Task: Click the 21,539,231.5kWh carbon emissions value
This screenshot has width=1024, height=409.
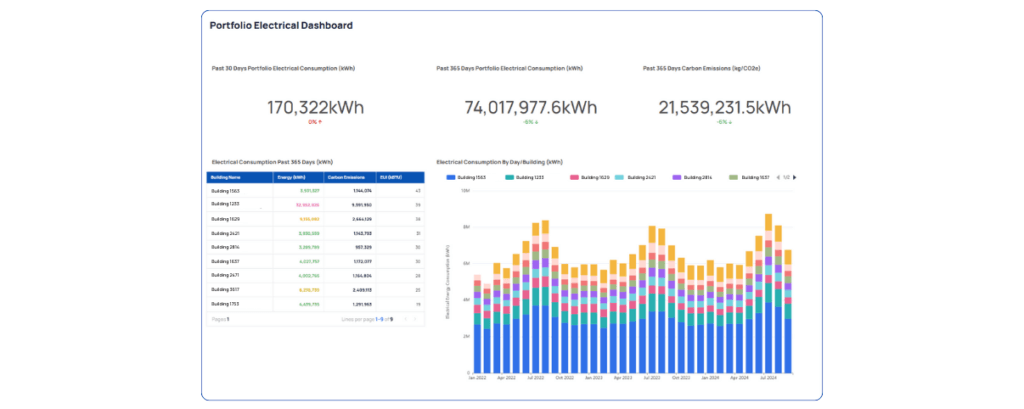Action: (724, 108)
